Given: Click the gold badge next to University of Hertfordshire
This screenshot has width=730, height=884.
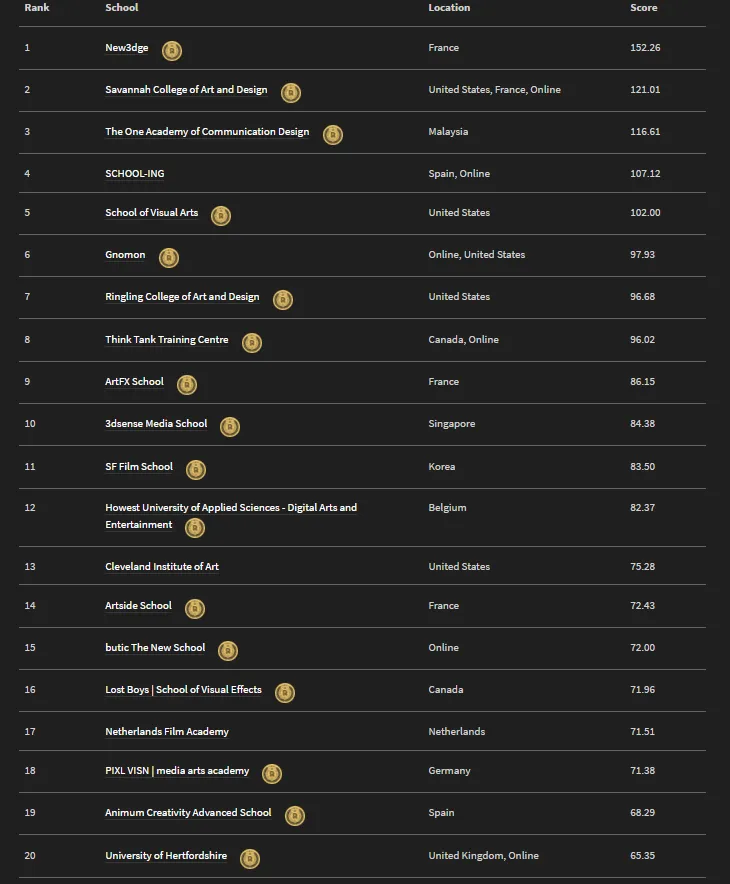Looking at the screenshot, I should pyautogui.click(x=250, y=859).
